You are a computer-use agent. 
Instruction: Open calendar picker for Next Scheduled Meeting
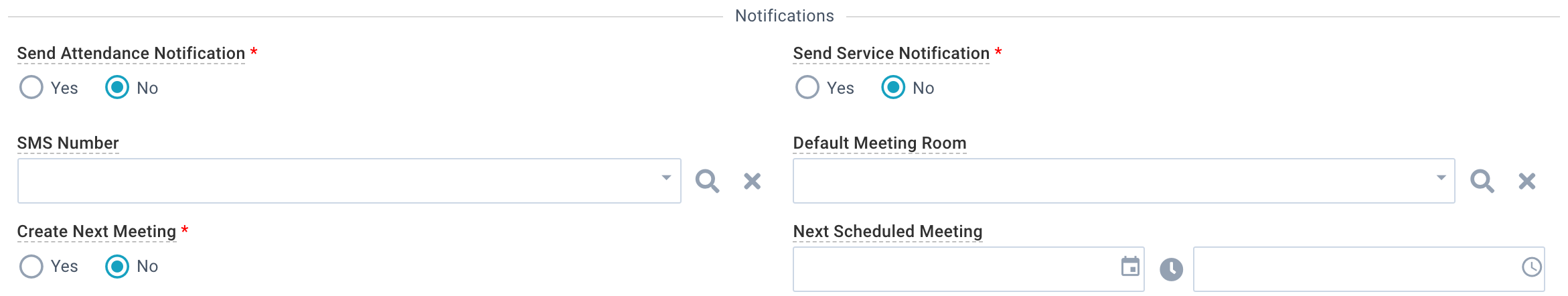point(1130,267)
